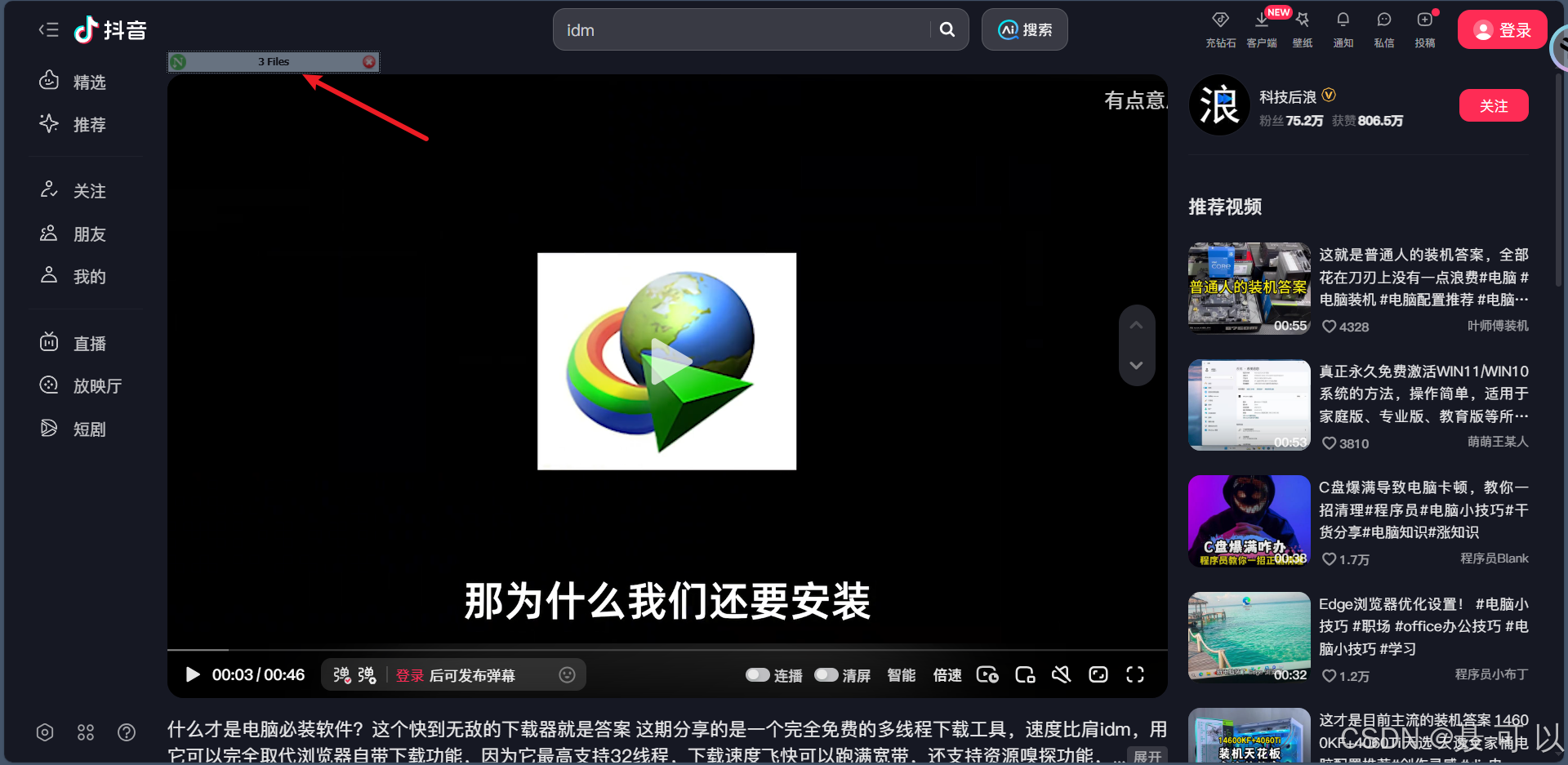This screenshot has height=765, width=1568.
Task: Open the notifications bell
Action: 1343,29
